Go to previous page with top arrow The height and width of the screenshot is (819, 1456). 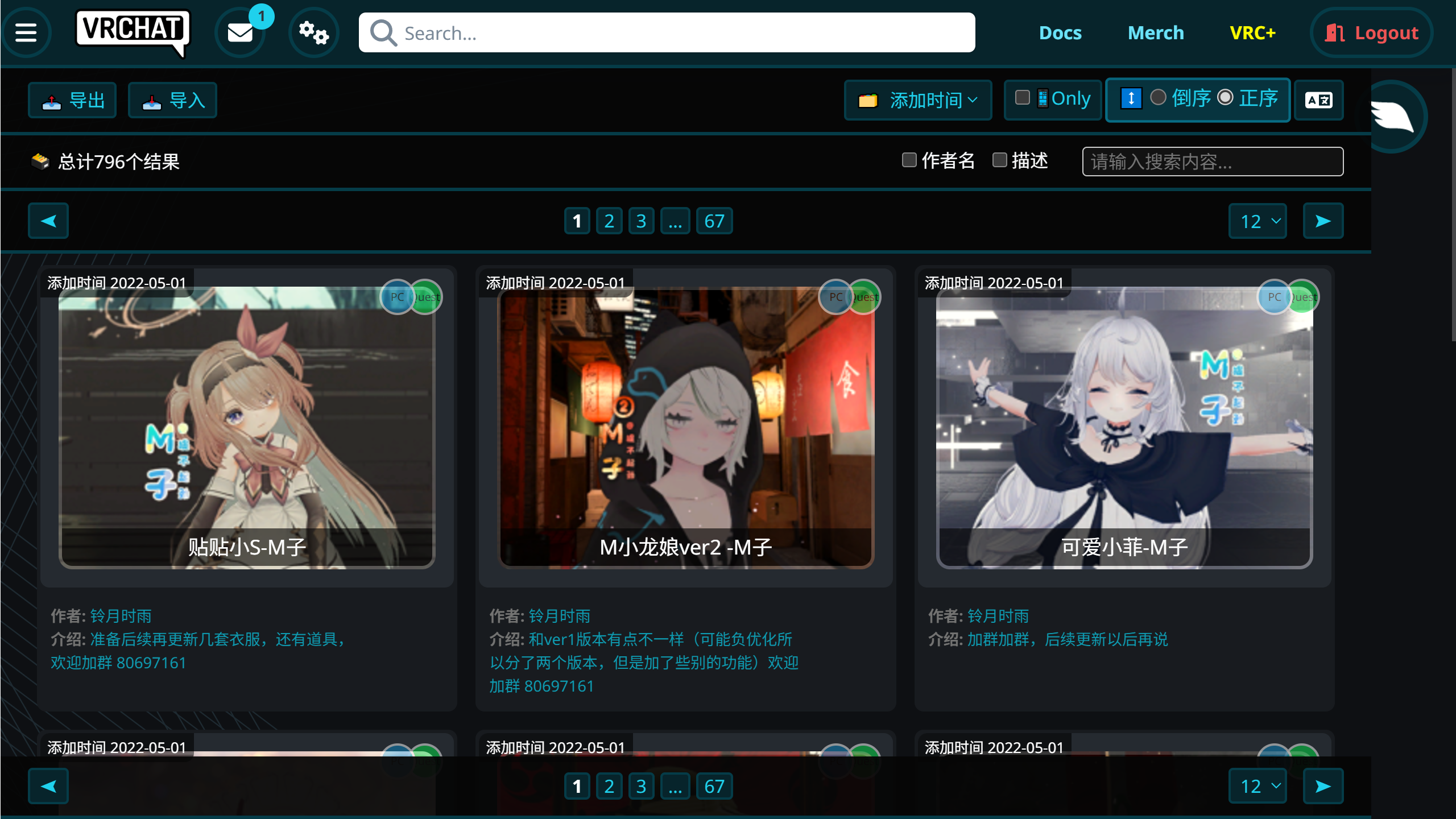pos(48,221)
